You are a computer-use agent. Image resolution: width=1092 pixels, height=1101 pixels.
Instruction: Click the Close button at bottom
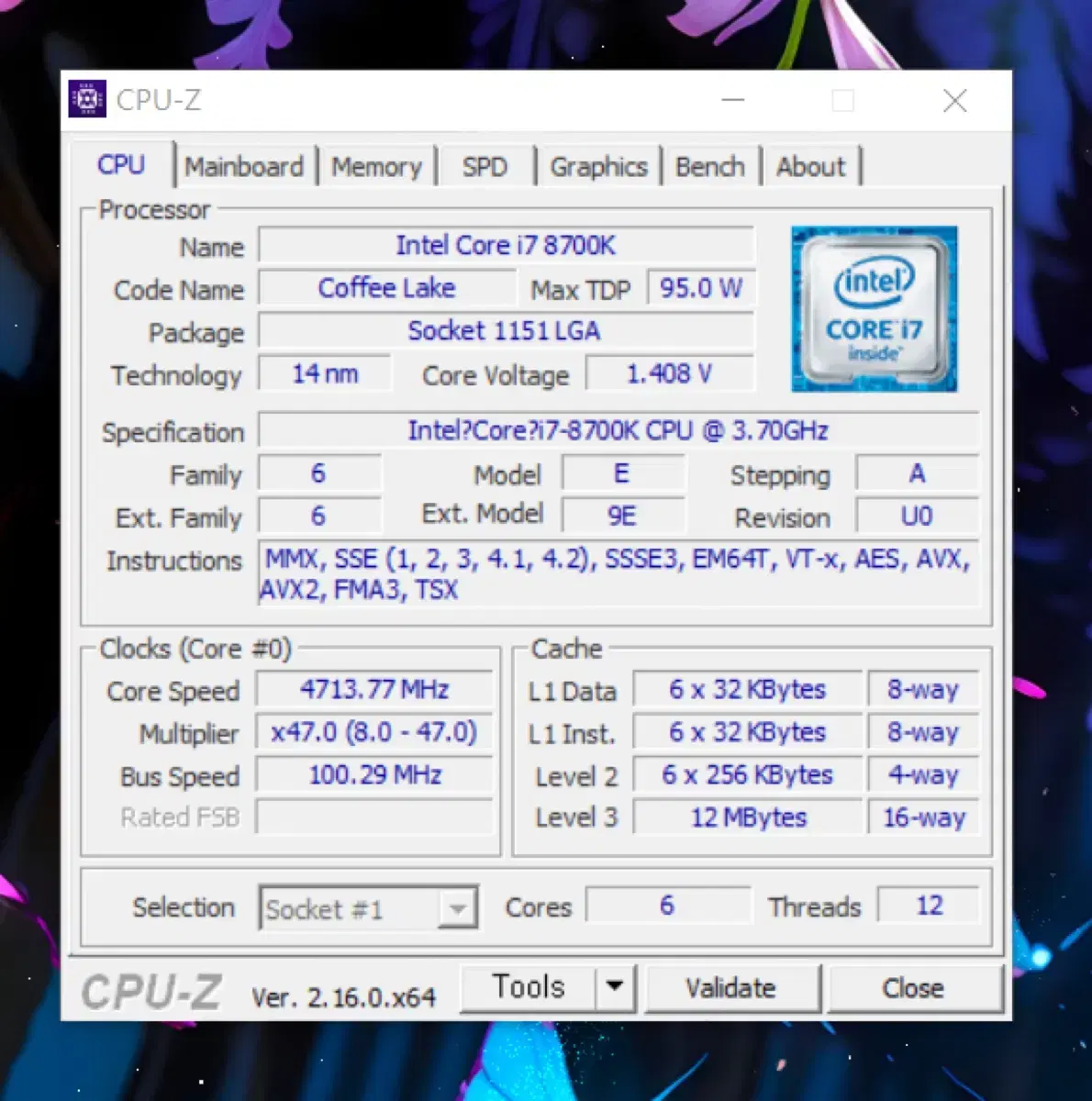(x=913, y=988)
